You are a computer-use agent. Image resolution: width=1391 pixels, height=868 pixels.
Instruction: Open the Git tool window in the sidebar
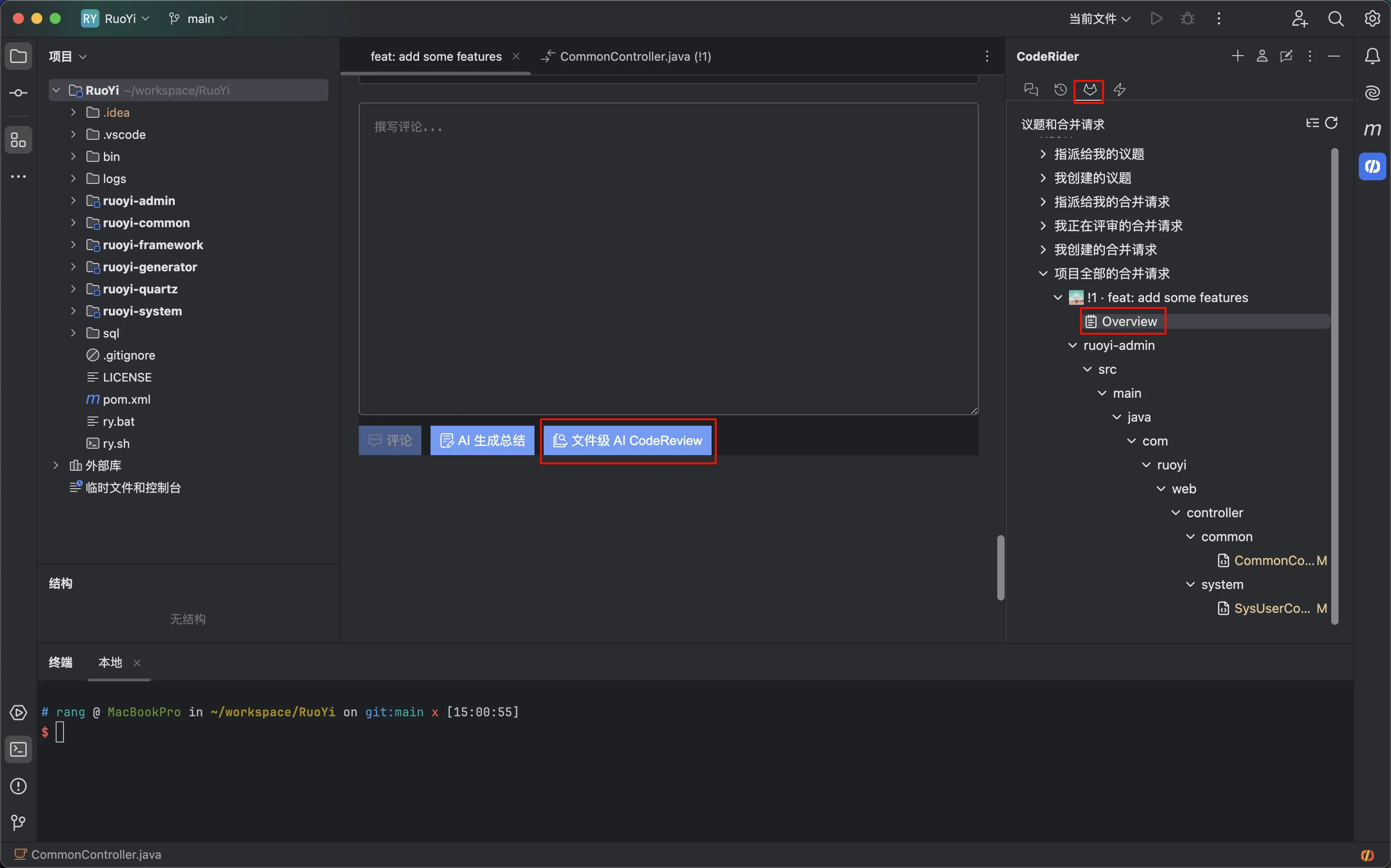(x=18, y=822)
